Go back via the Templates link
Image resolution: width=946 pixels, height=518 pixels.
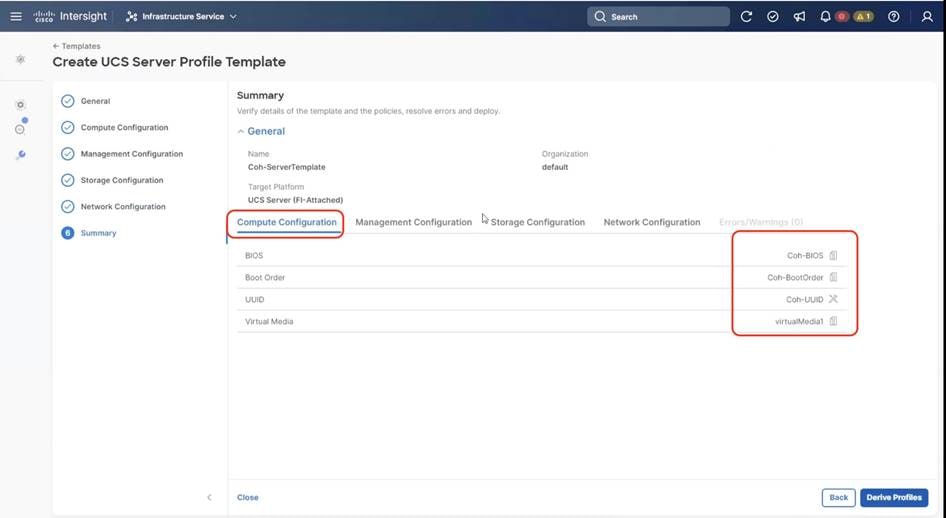(x=77, y=46)
